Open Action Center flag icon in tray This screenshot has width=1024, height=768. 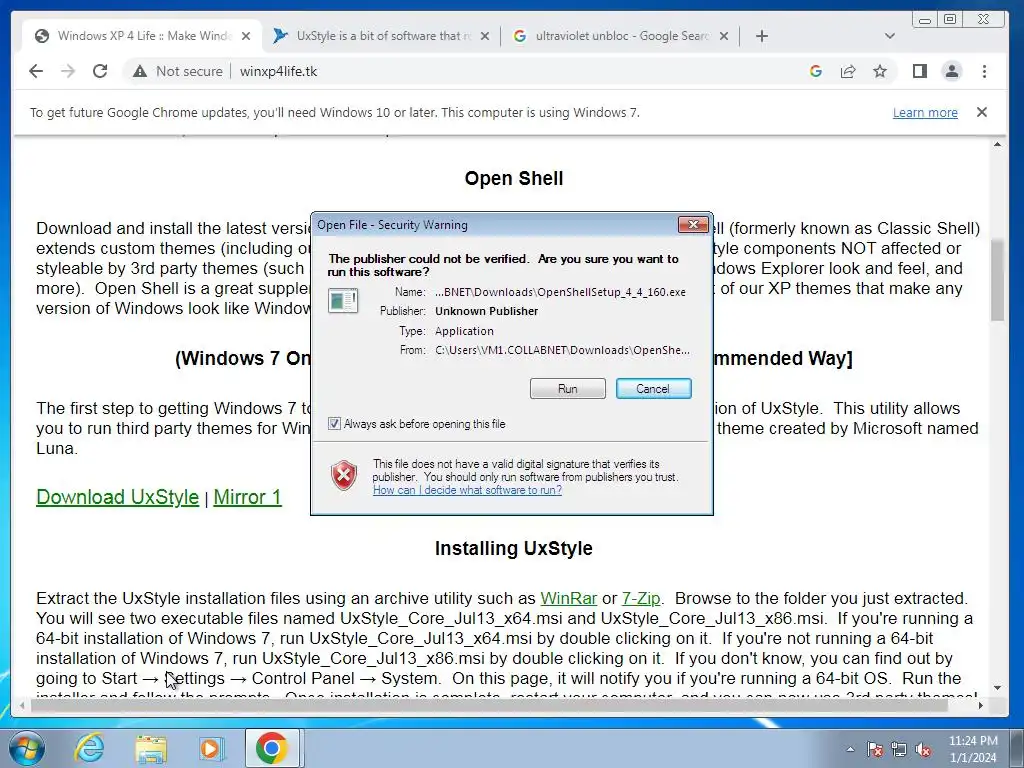point(874,749)
